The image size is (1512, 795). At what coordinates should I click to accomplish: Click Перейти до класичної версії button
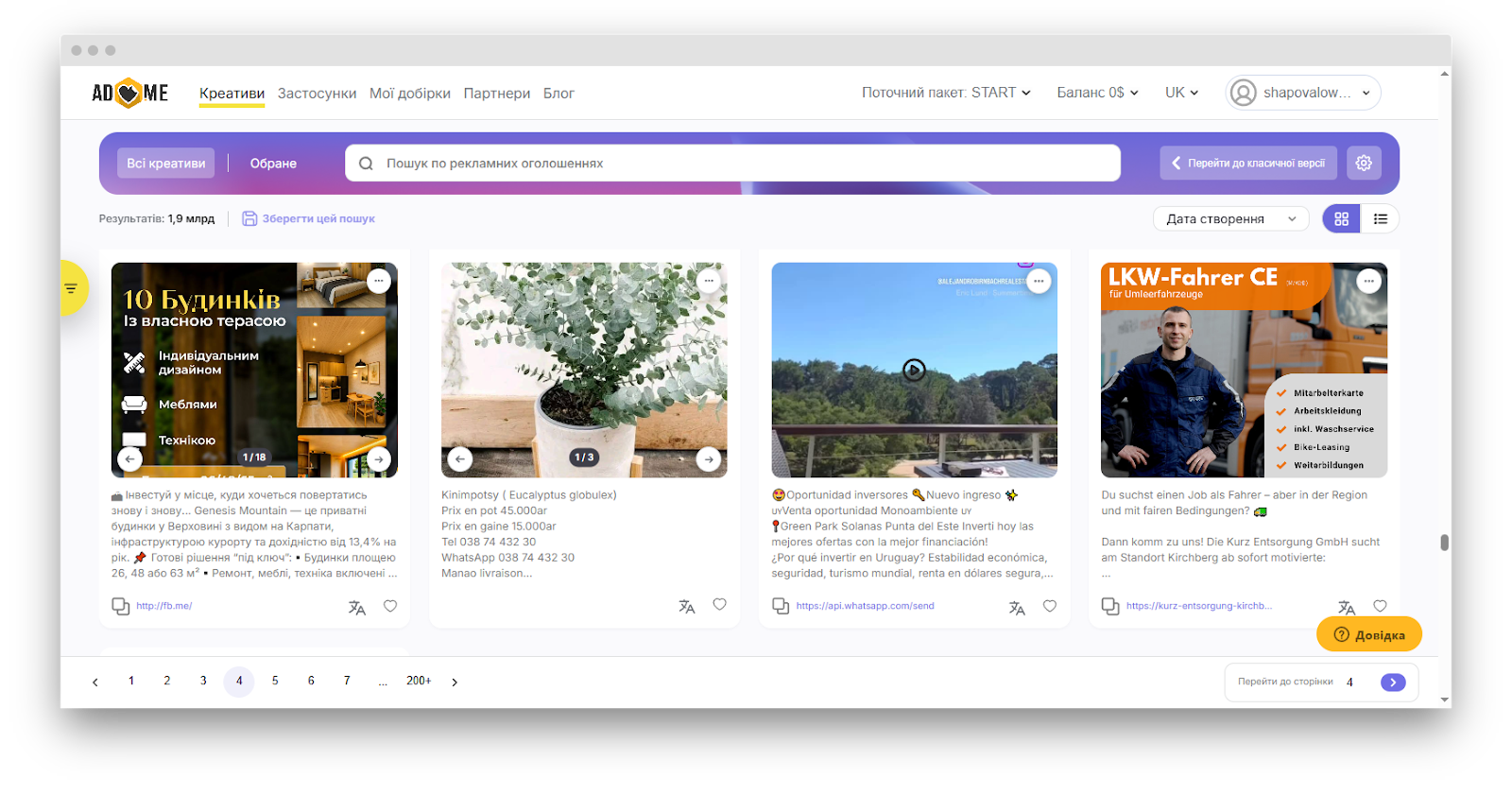(1247, 163)
